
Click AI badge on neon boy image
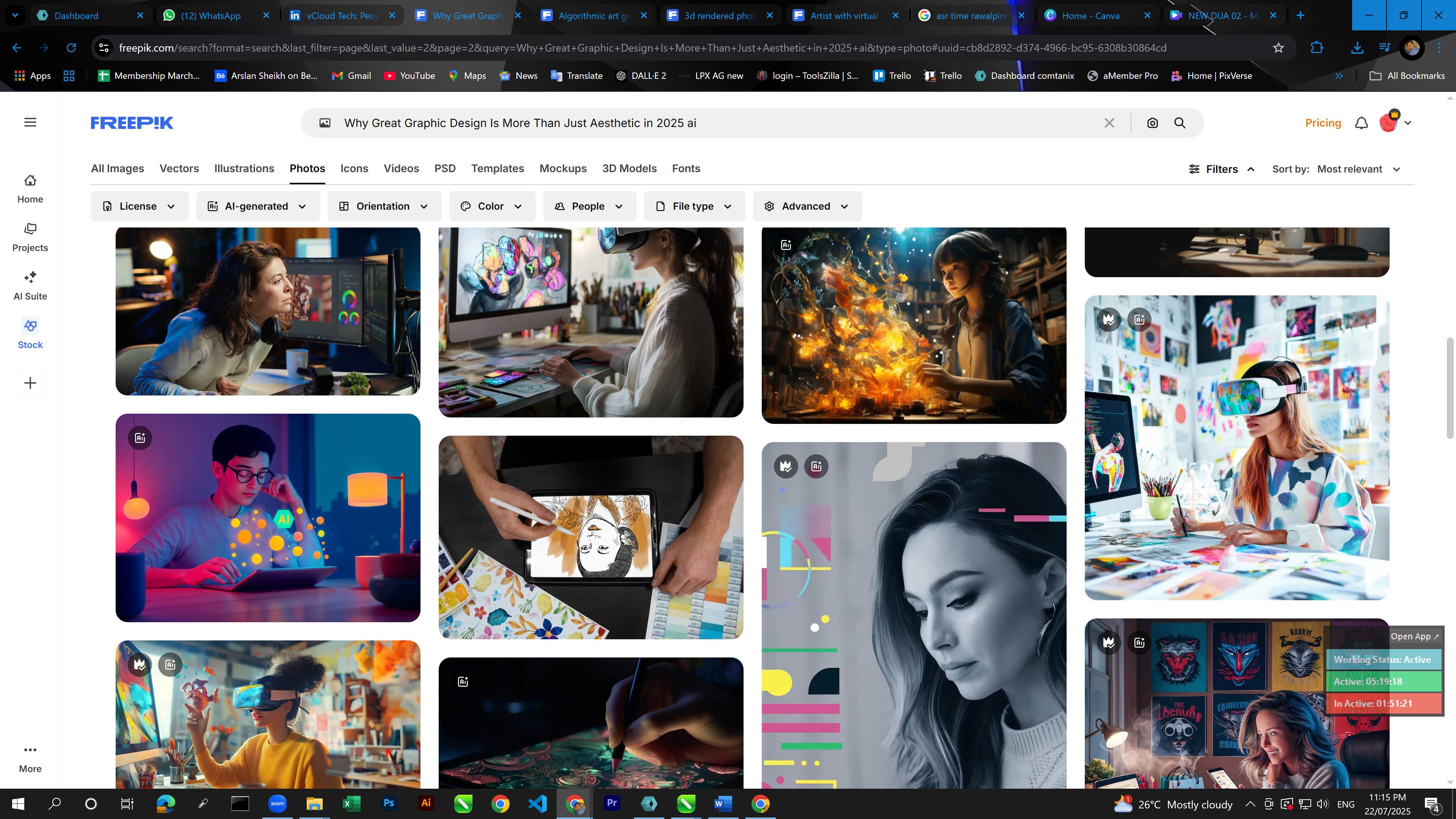click(140, 438)
